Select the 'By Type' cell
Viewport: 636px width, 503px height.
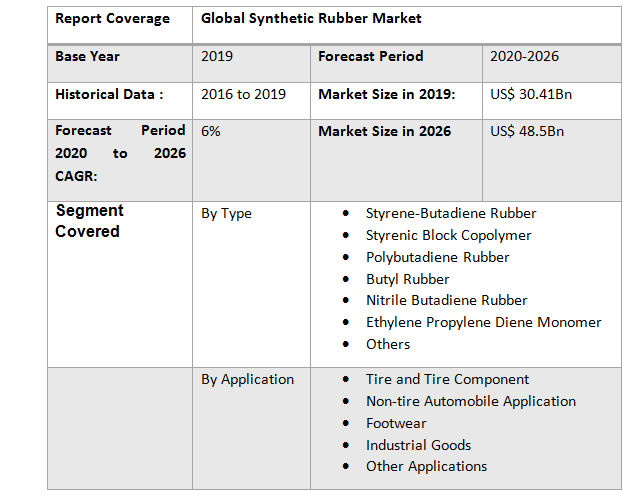point(226,213)
